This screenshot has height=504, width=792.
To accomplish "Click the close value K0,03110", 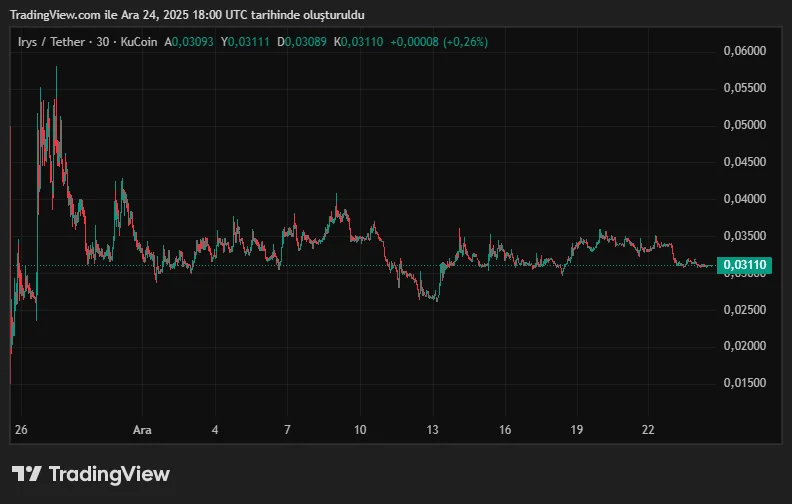I will pos(360,42).
